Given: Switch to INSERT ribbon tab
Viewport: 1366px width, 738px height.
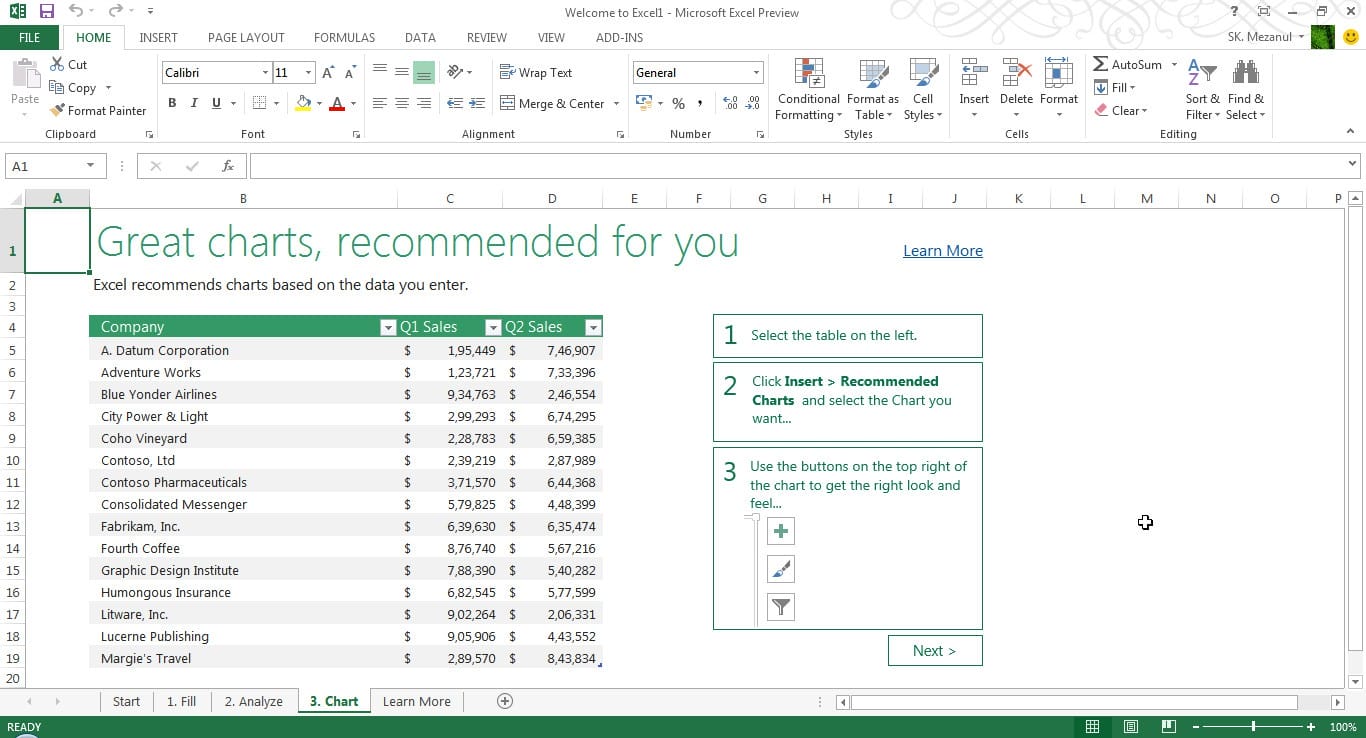Looking at the screenshot, I should [158, 38].
